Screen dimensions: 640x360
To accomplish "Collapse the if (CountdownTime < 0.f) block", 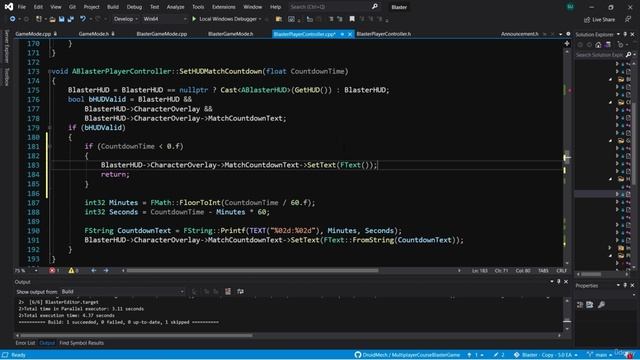I will click(50, 147).
